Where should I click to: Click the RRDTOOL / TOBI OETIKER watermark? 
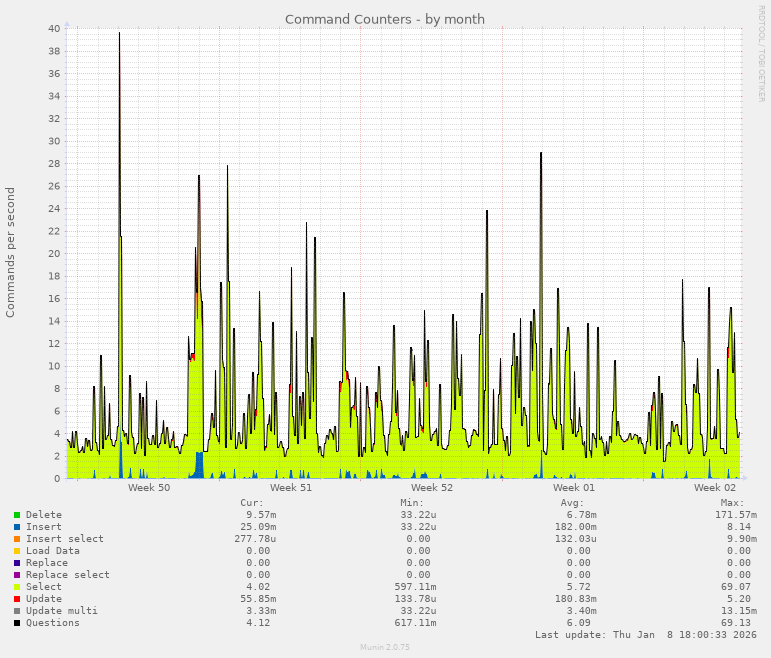761,52
